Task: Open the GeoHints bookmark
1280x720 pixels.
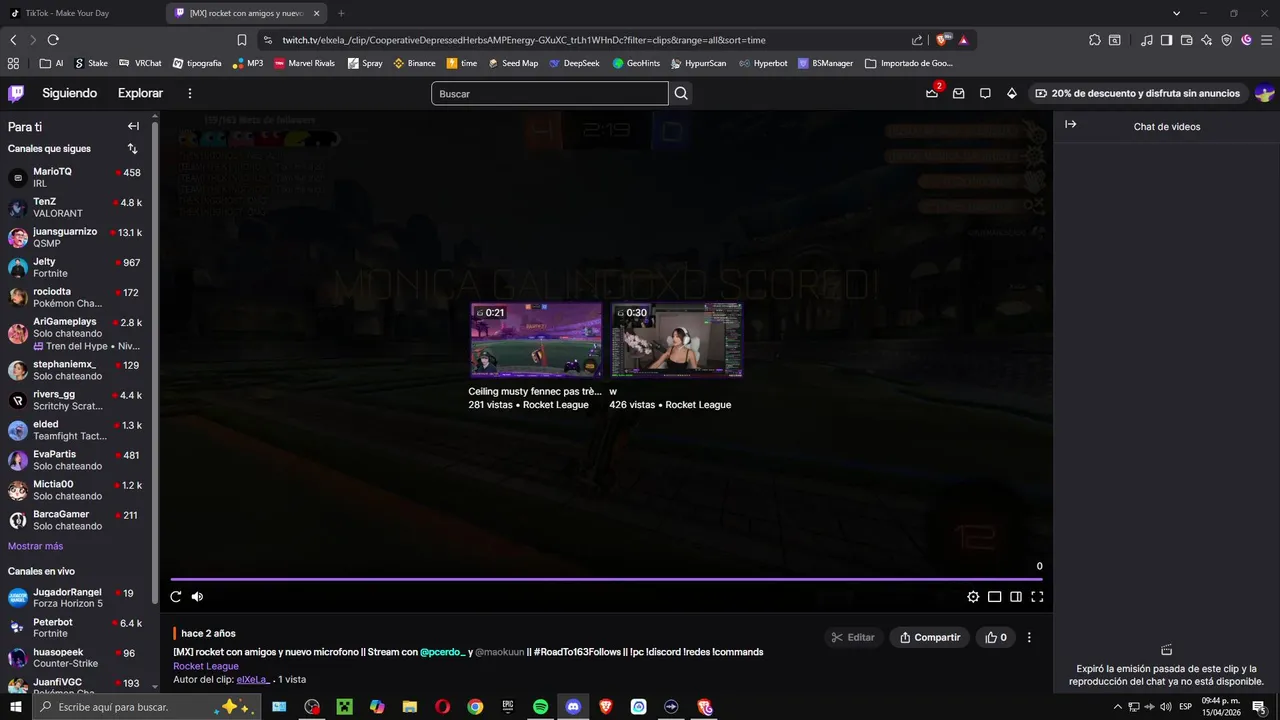Action: point(636,63)
